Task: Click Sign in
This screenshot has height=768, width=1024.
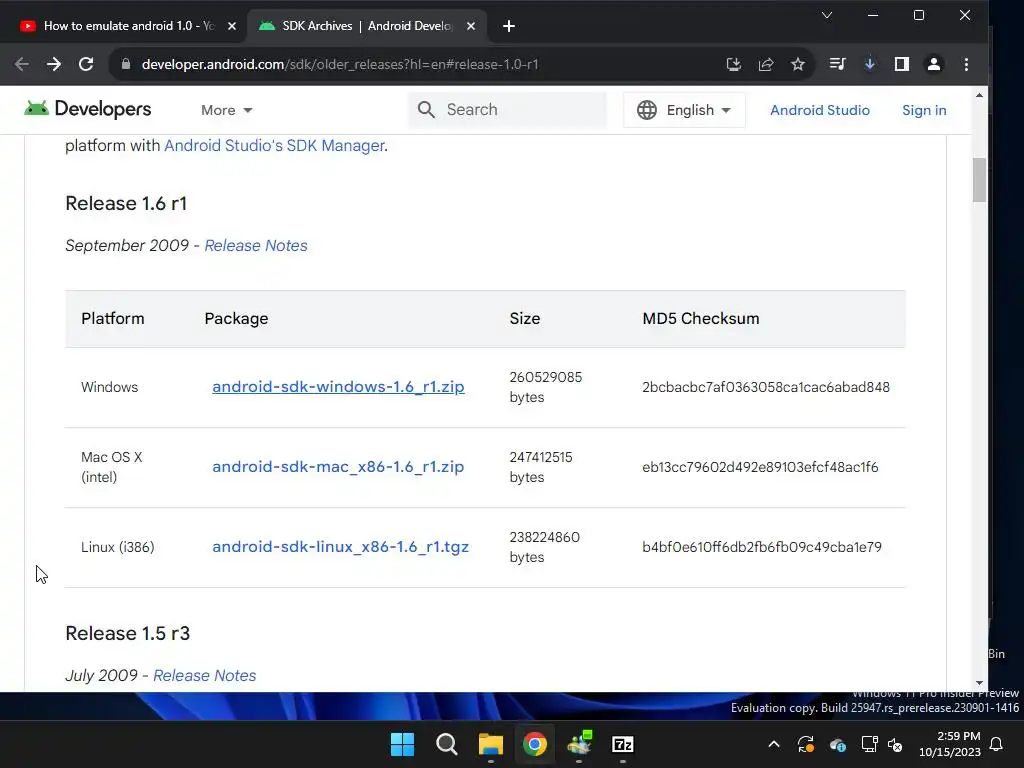Action: [924, 110]
